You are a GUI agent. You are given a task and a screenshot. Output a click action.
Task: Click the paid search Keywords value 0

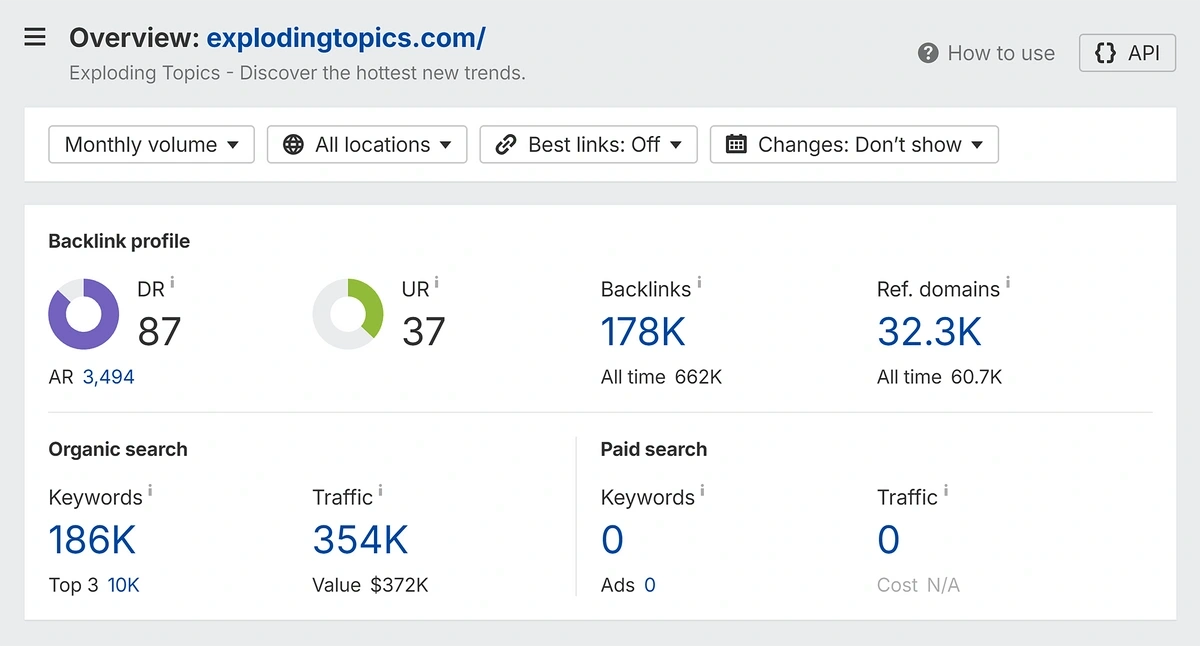coord(612,540)
